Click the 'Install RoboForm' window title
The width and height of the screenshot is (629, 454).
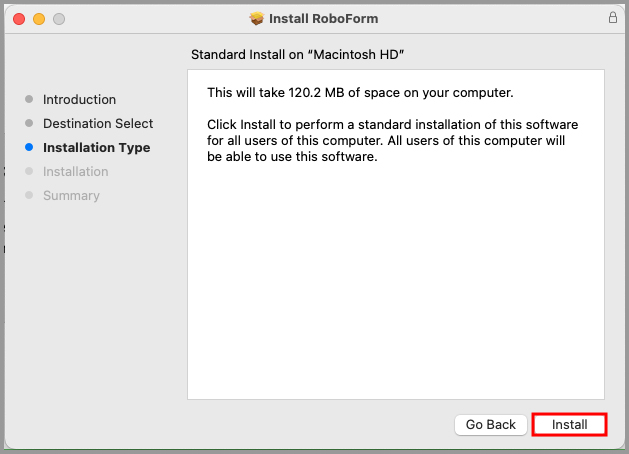pos(323,18)
